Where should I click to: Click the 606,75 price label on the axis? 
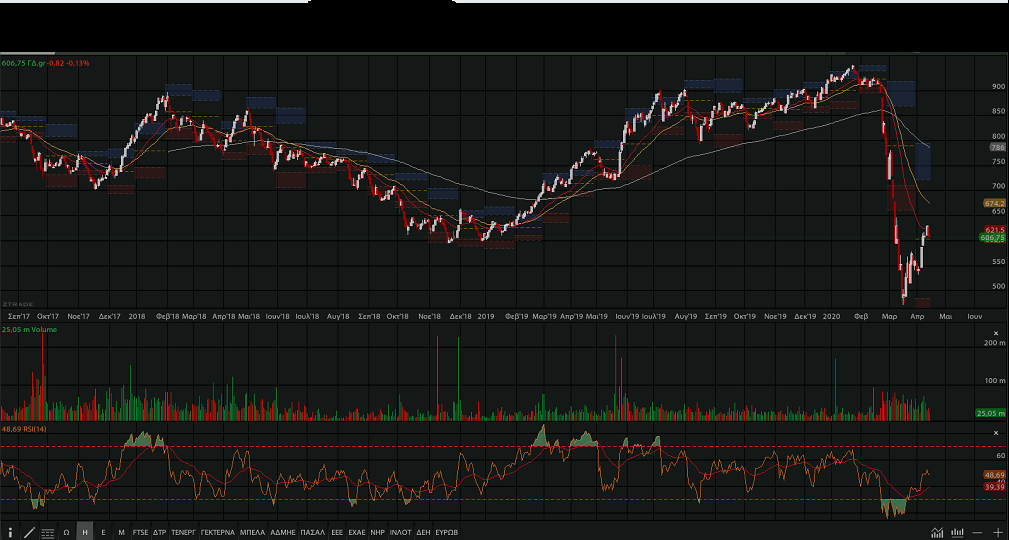tap(991, 238)
